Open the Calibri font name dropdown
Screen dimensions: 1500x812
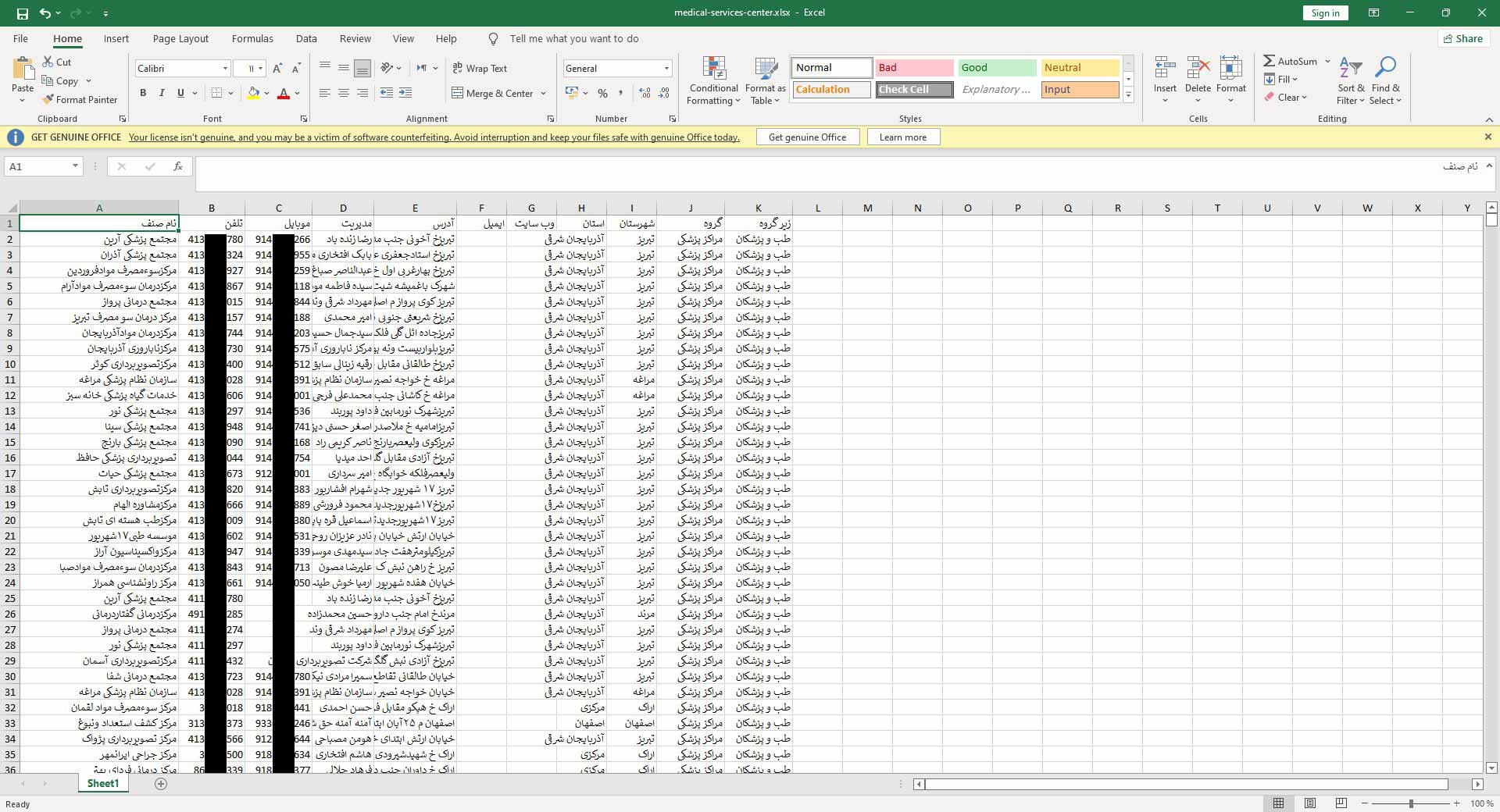[x=225, y=69]
